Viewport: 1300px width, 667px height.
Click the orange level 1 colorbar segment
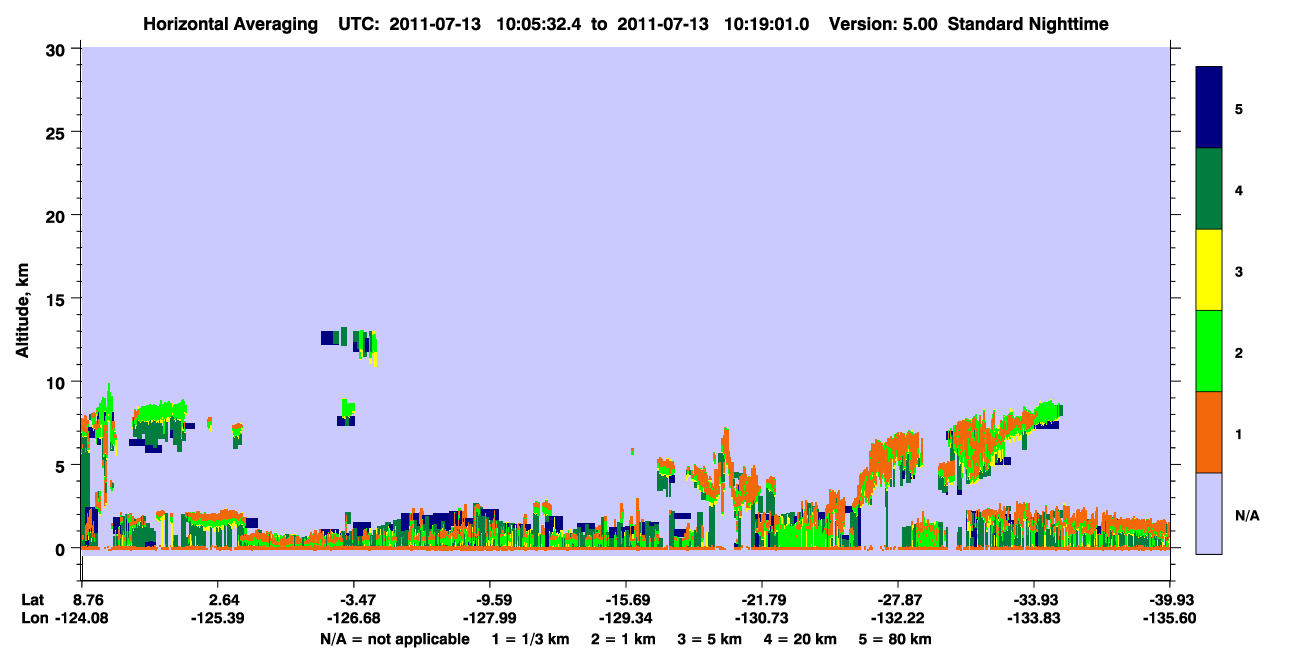(x=1209, y=432)
